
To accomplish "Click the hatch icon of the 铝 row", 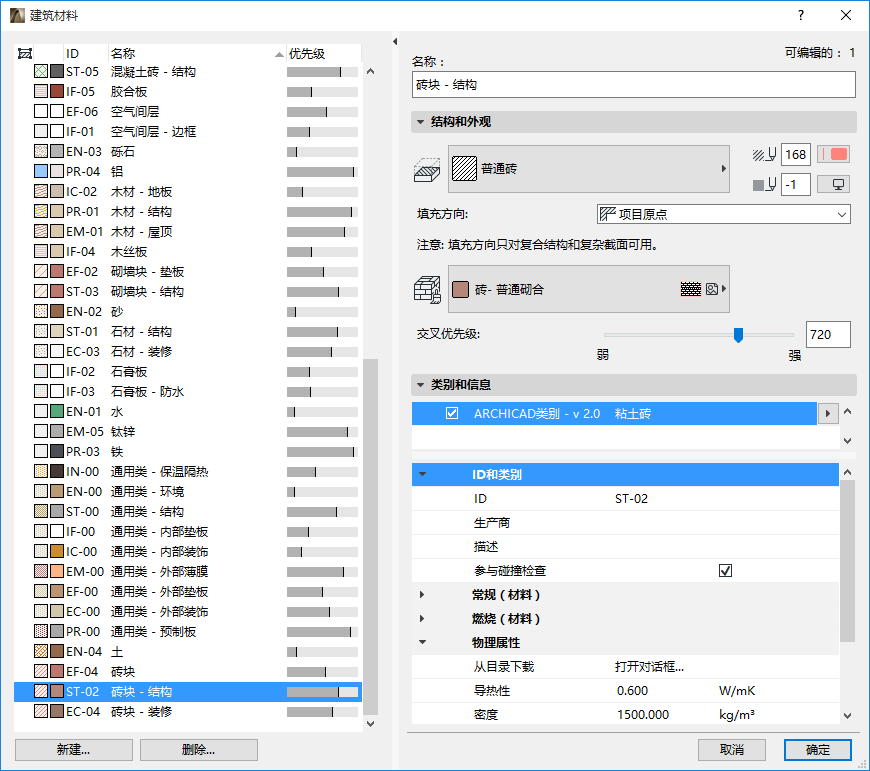I will point(41,171).
